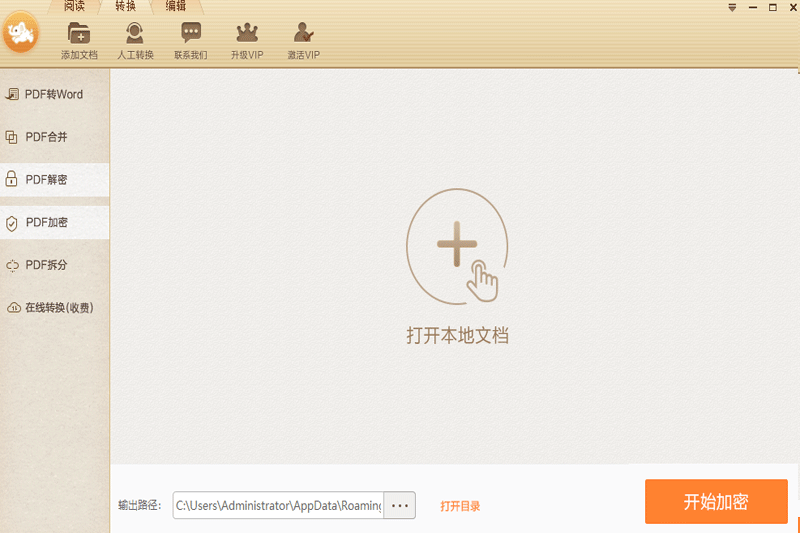Image resolution: width=800 pixels, height=533 pixels.
Task: Click the 联系我们 chat bubble icon
Action: [190, 33]
